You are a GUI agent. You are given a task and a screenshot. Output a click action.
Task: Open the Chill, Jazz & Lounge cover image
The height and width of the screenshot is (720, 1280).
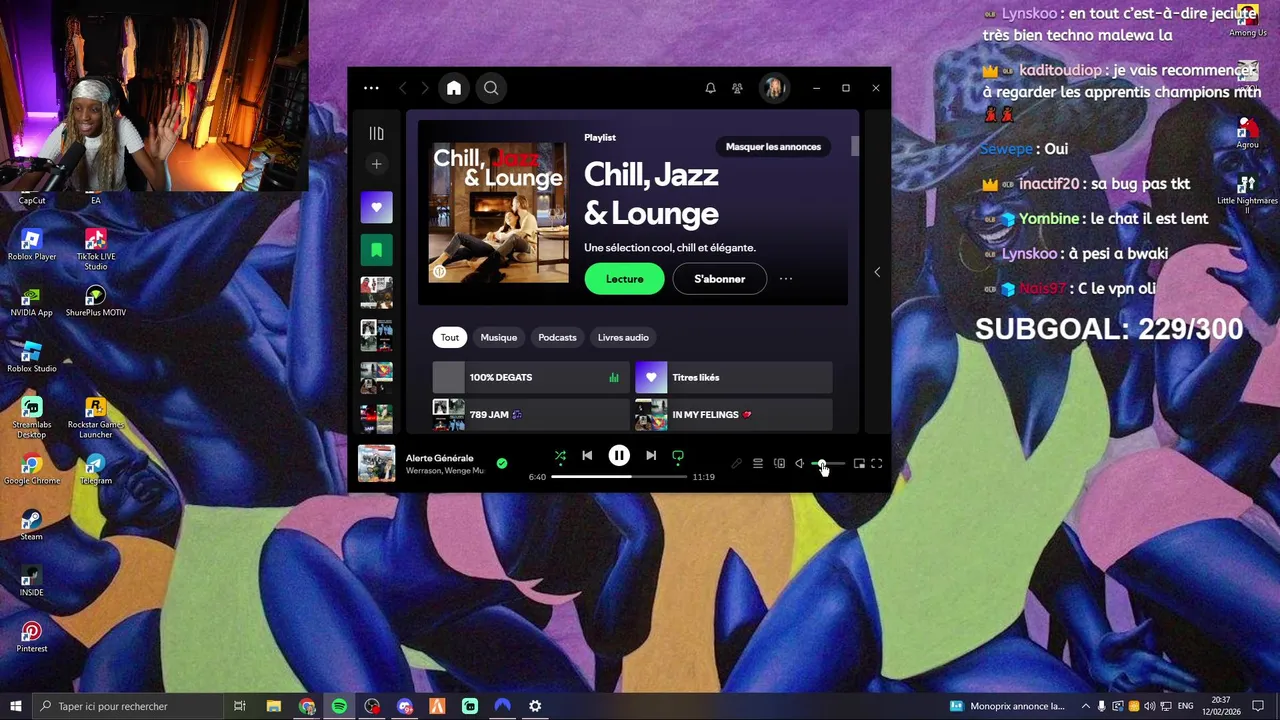[498, 213]
